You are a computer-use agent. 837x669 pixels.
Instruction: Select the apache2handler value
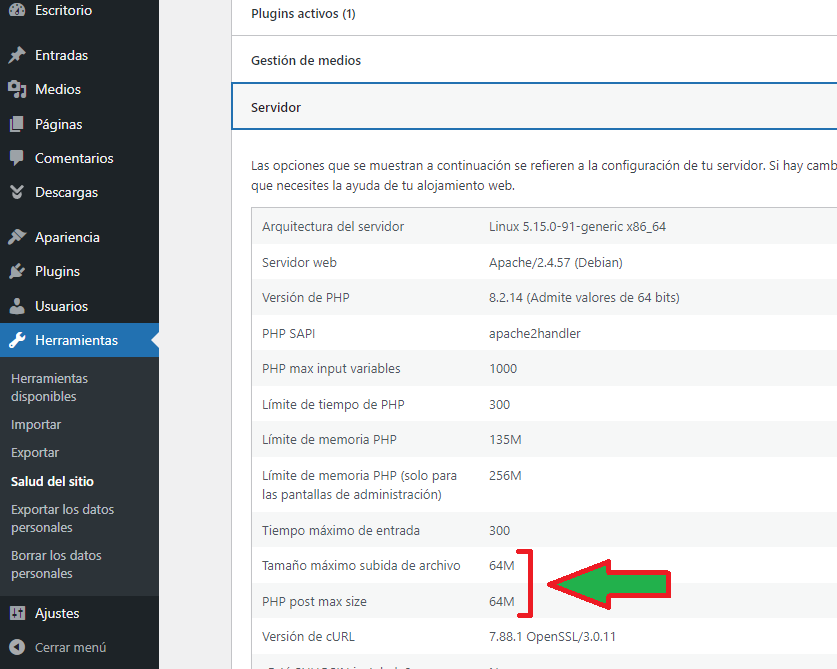534,333
